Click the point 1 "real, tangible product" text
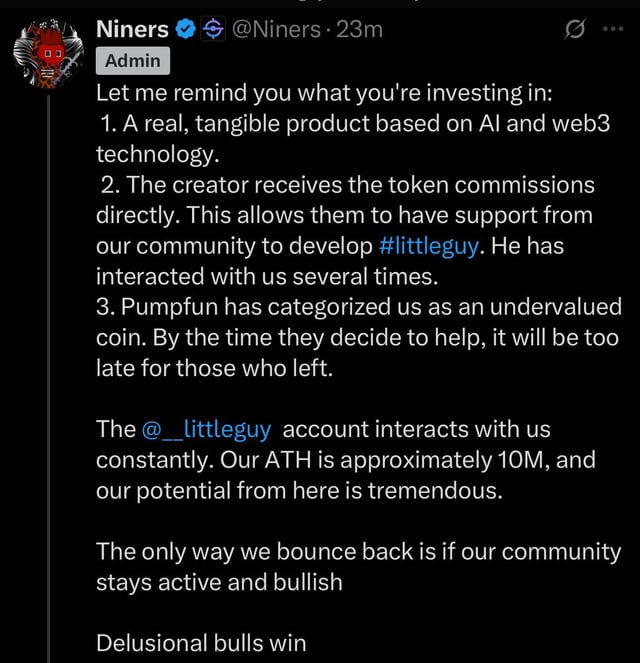Viewport: 640px width, 663px height. [360, 125]
